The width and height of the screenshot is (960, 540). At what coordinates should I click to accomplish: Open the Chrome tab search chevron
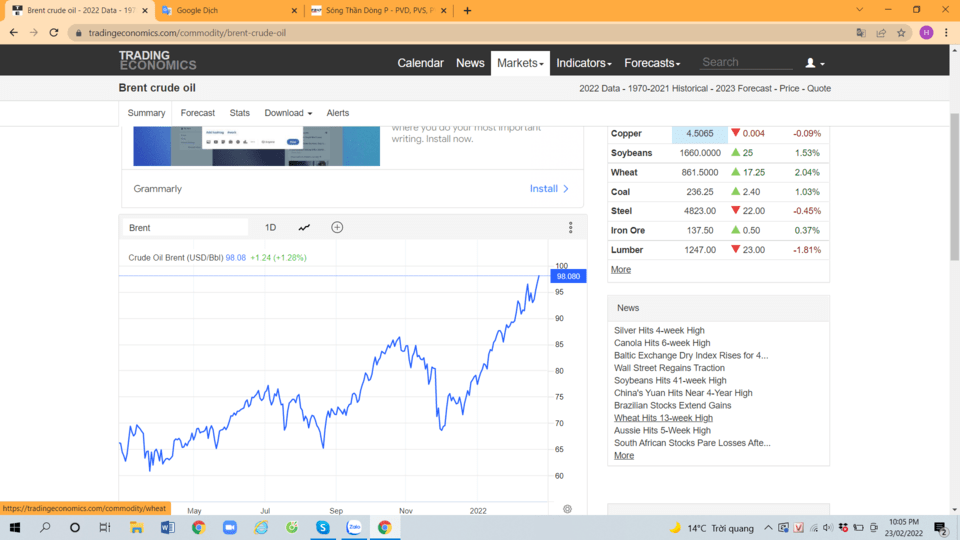coord(860,10)
